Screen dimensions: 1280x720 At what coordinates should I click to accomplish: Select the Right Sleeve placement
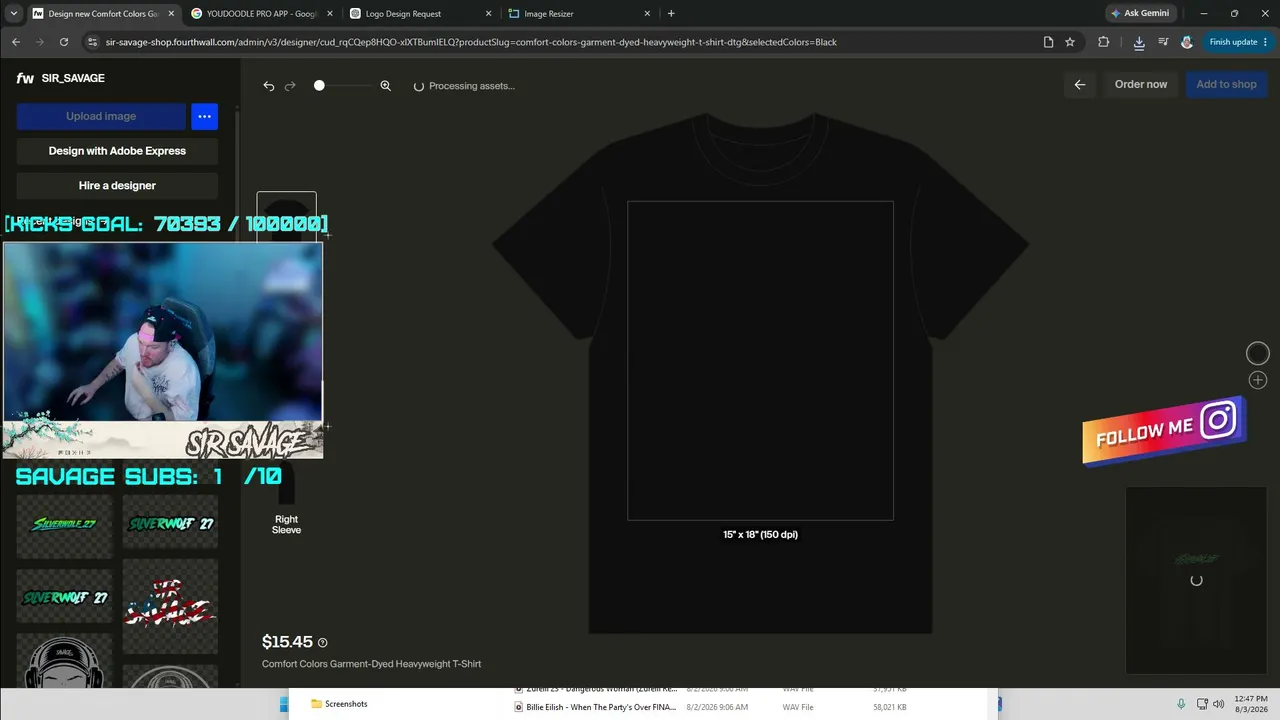click(286, 524)
